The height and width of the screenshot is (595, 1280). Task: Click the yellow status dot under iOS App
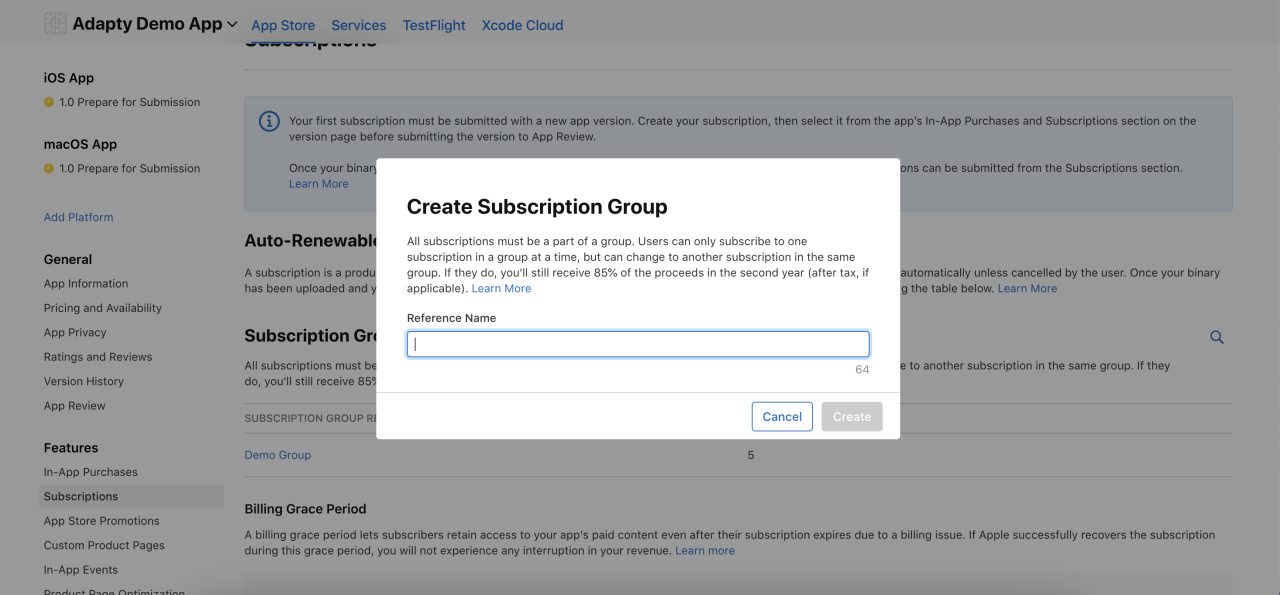pos(47,101)
